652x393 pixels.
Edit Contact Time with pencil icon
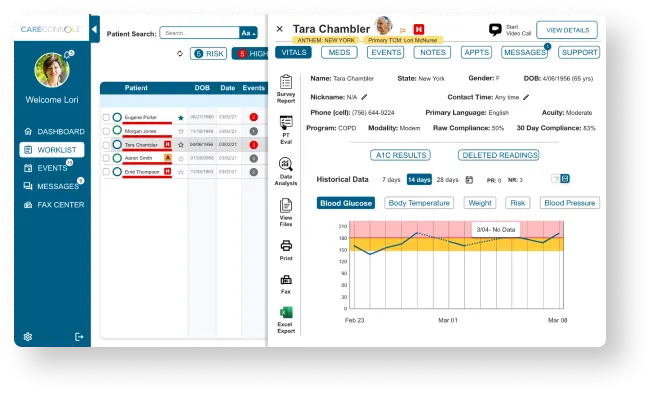coord(526,97)
